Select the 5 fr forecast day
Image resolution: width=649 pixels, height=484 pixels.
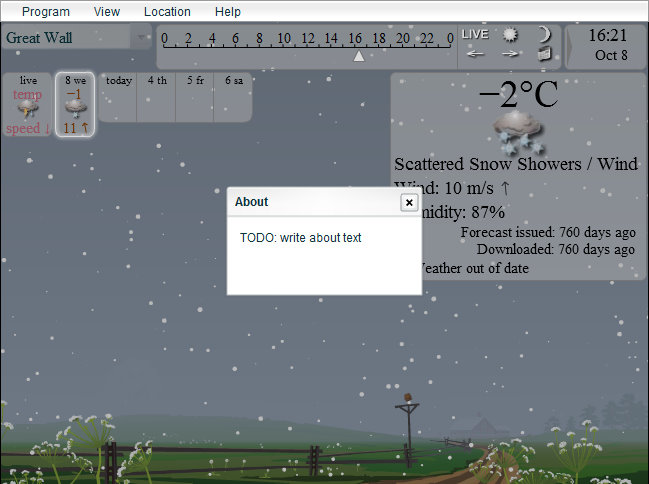coord(195,98)
